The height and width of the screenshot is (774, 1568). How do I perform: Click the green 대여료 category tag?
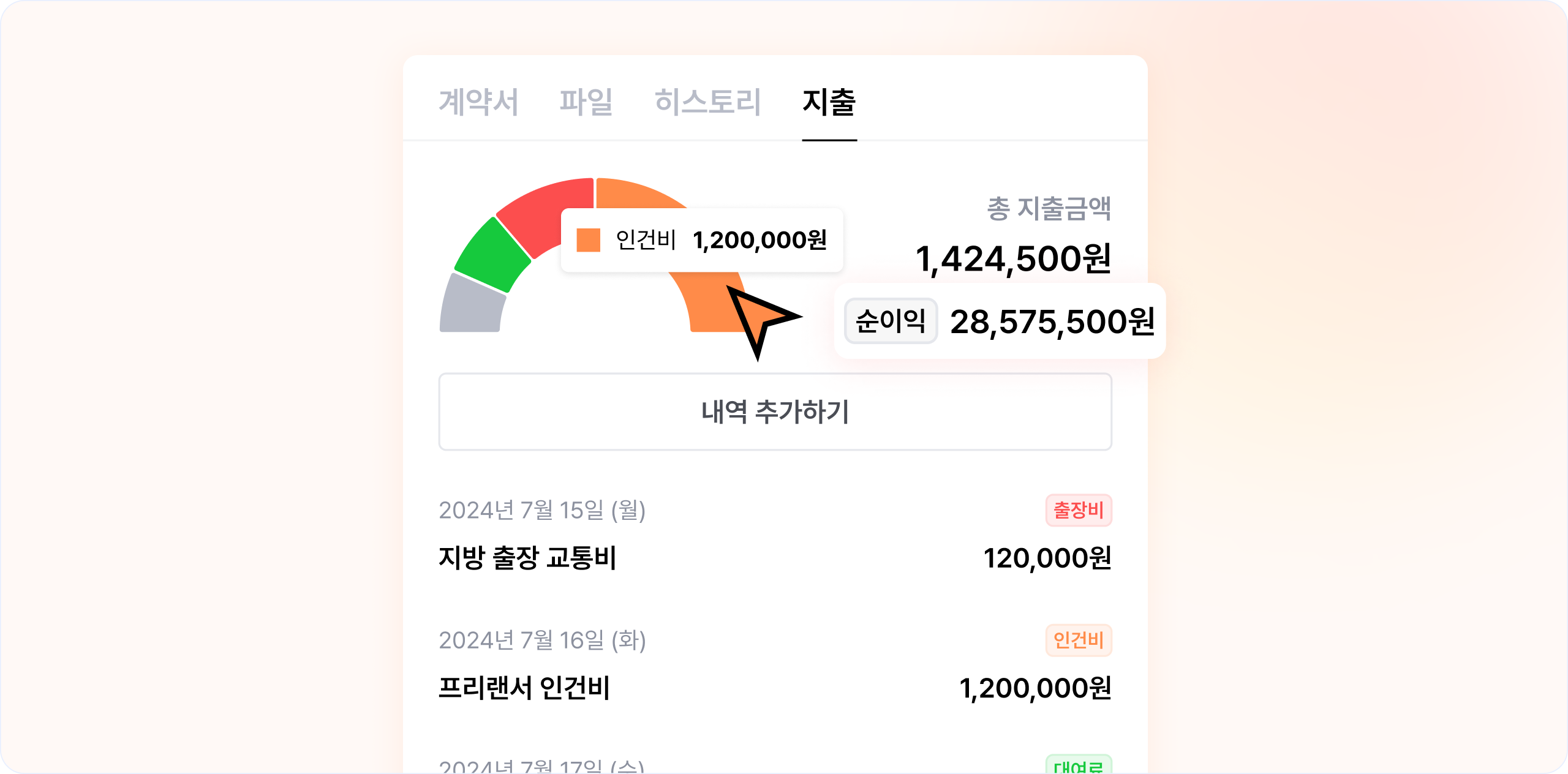click(1079, 765)
